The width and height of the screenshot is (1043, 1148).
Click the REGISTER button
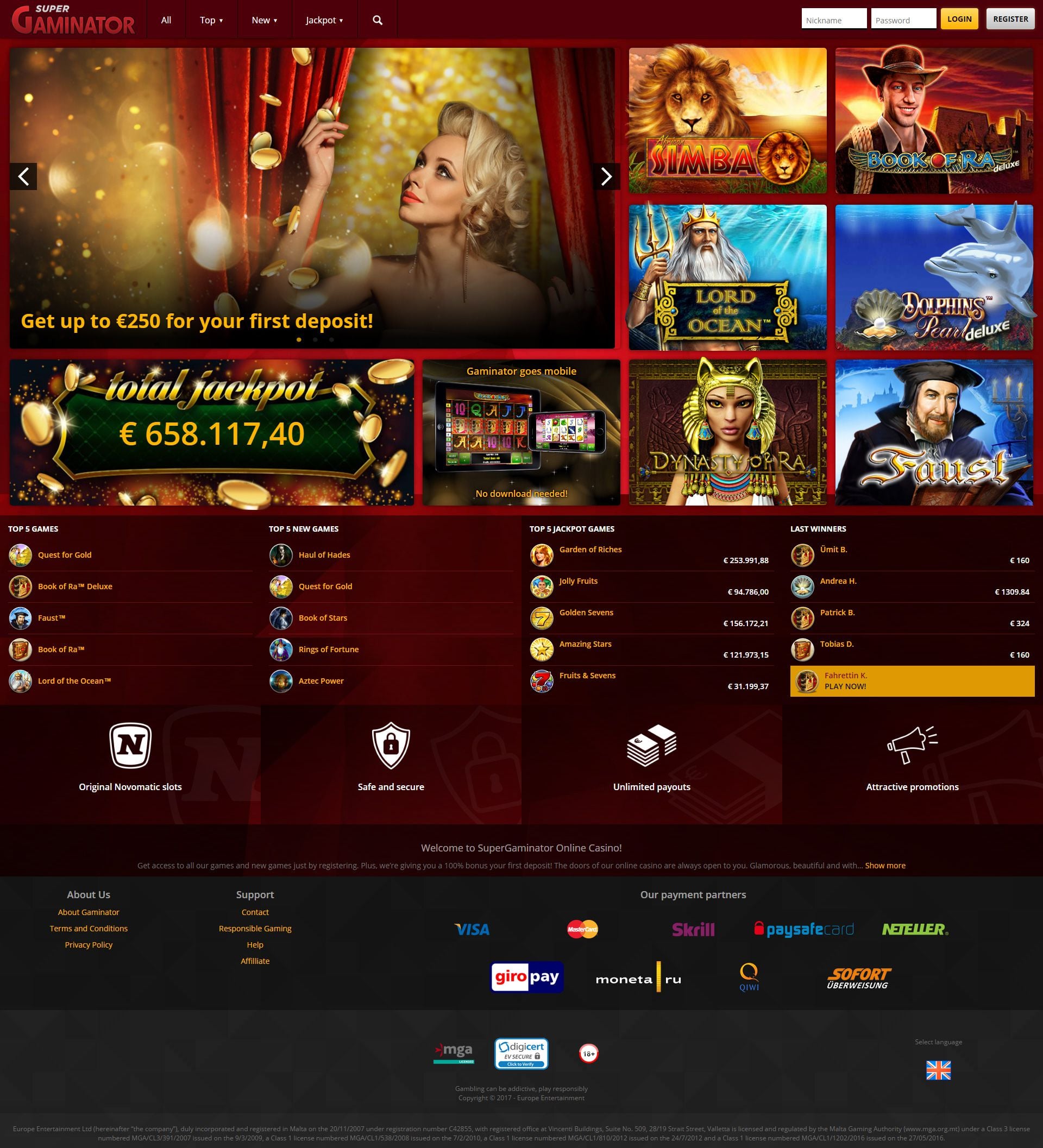tap(1010, 19)
